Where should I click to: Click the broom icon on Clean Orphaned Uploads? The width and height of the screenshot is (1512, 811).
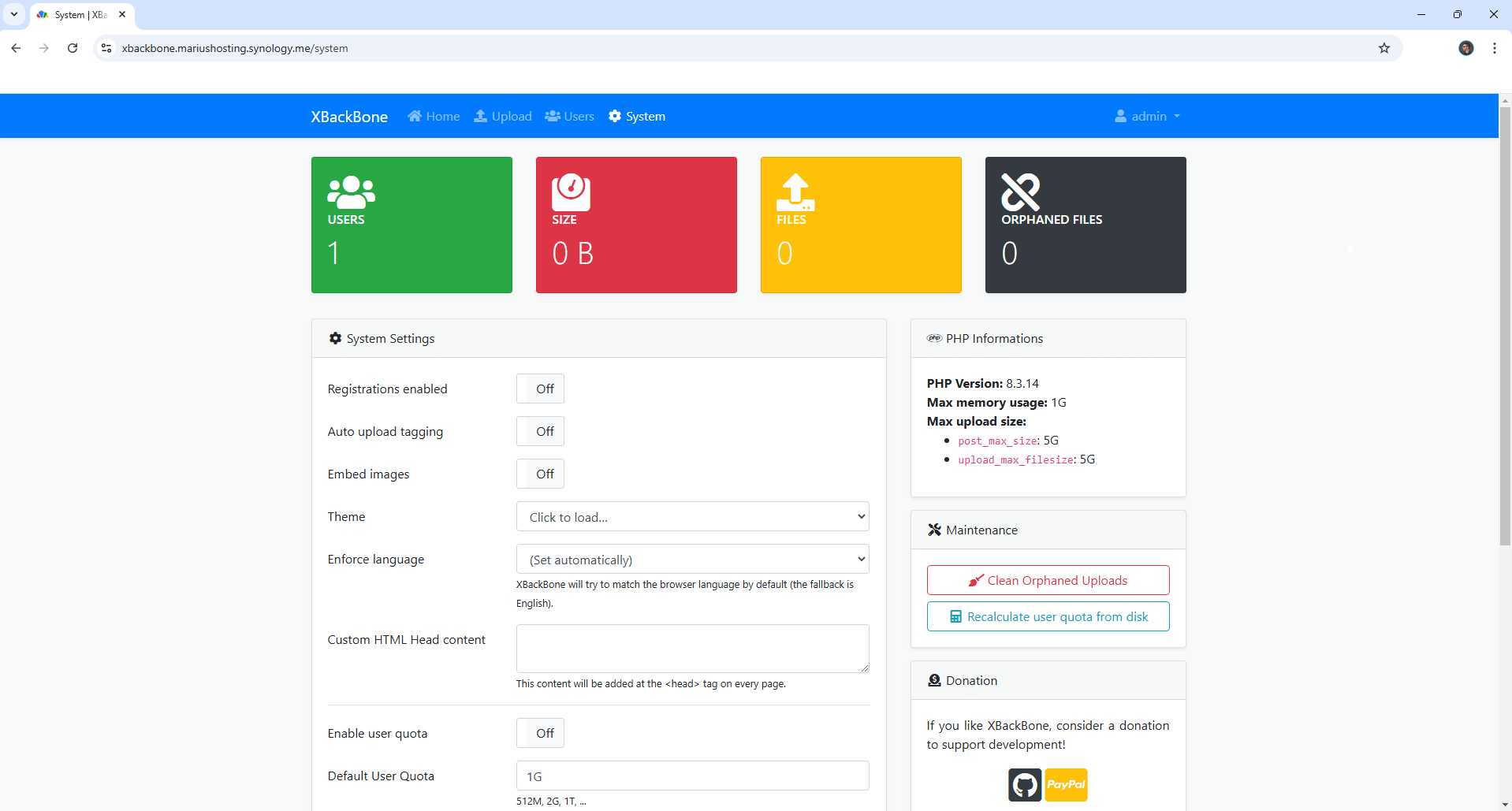click(976, 581)
